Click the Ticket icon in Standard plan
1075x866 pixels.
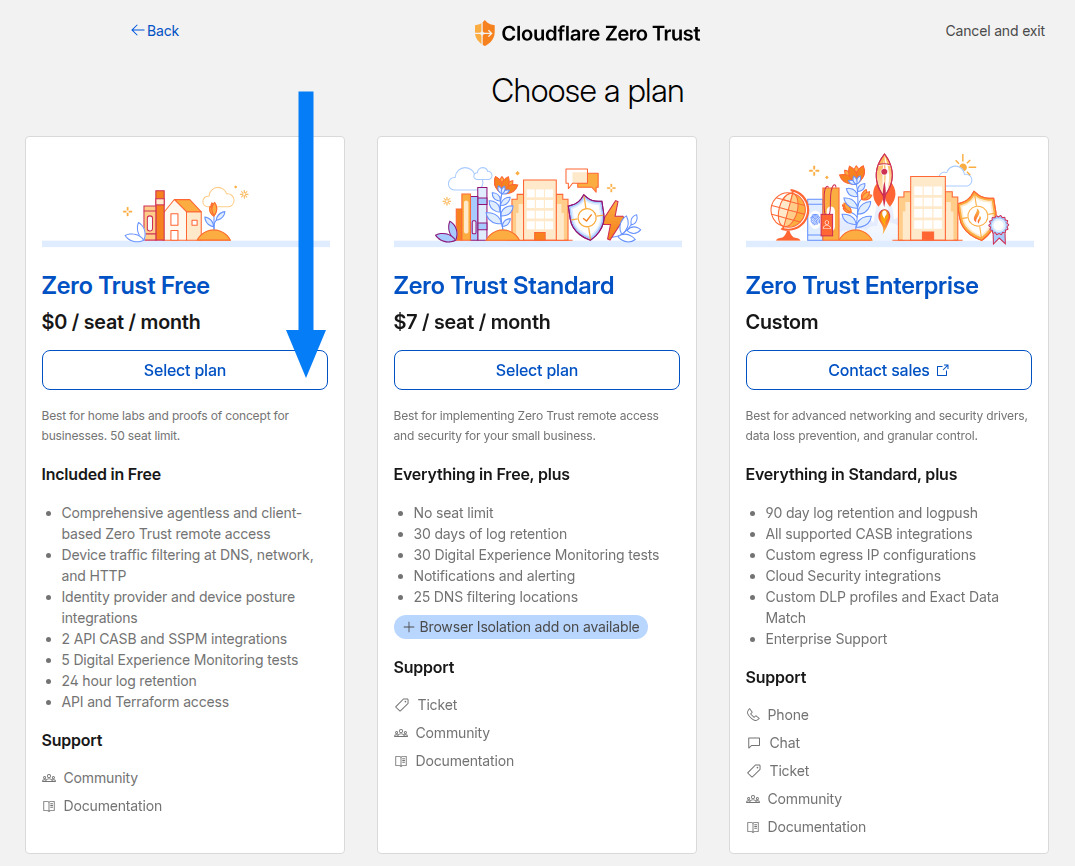click(401, 705)
